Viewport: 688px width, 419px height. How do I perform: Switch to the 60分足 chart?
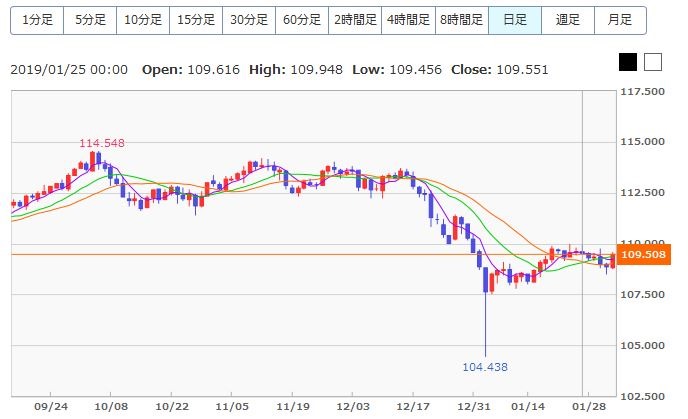click(x=302, y=20)
